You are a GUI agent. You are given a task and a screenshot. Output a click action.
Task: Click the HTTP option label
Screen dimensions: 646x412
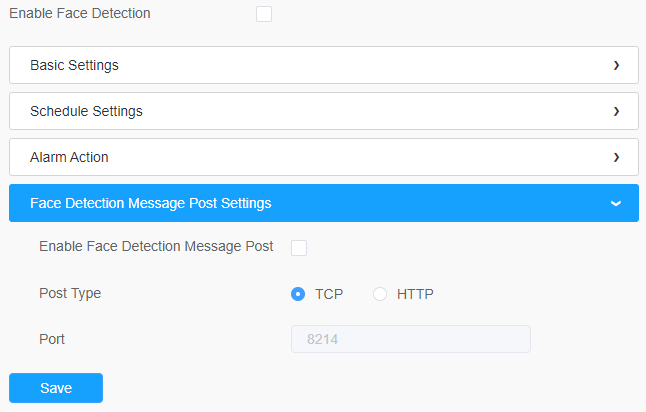click(x=415, y=294)
